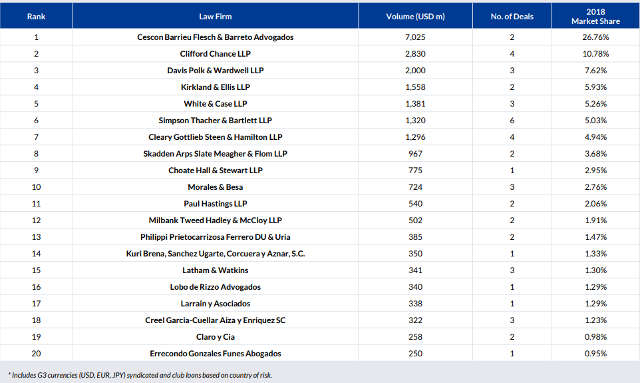Click the volume value 385
Image resolution: width=640 pixels, height=383 pixels.
416,237
